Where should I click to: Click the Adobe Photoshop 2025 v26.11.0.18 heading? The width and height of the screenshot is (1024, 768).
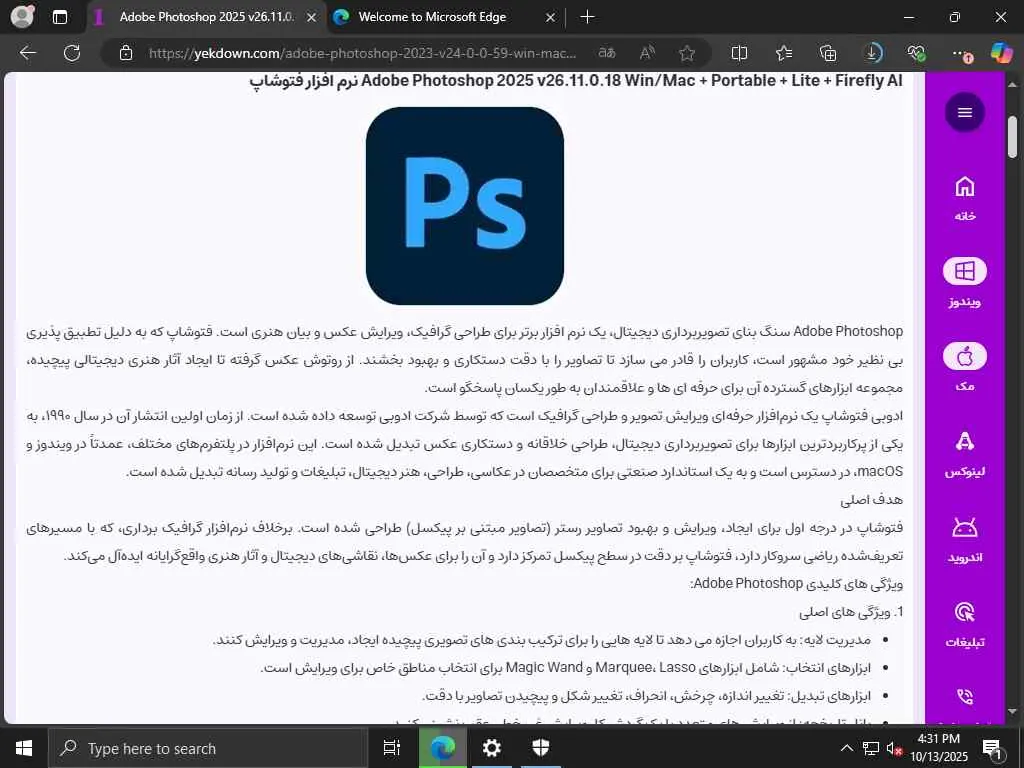(x=576, y=82)
